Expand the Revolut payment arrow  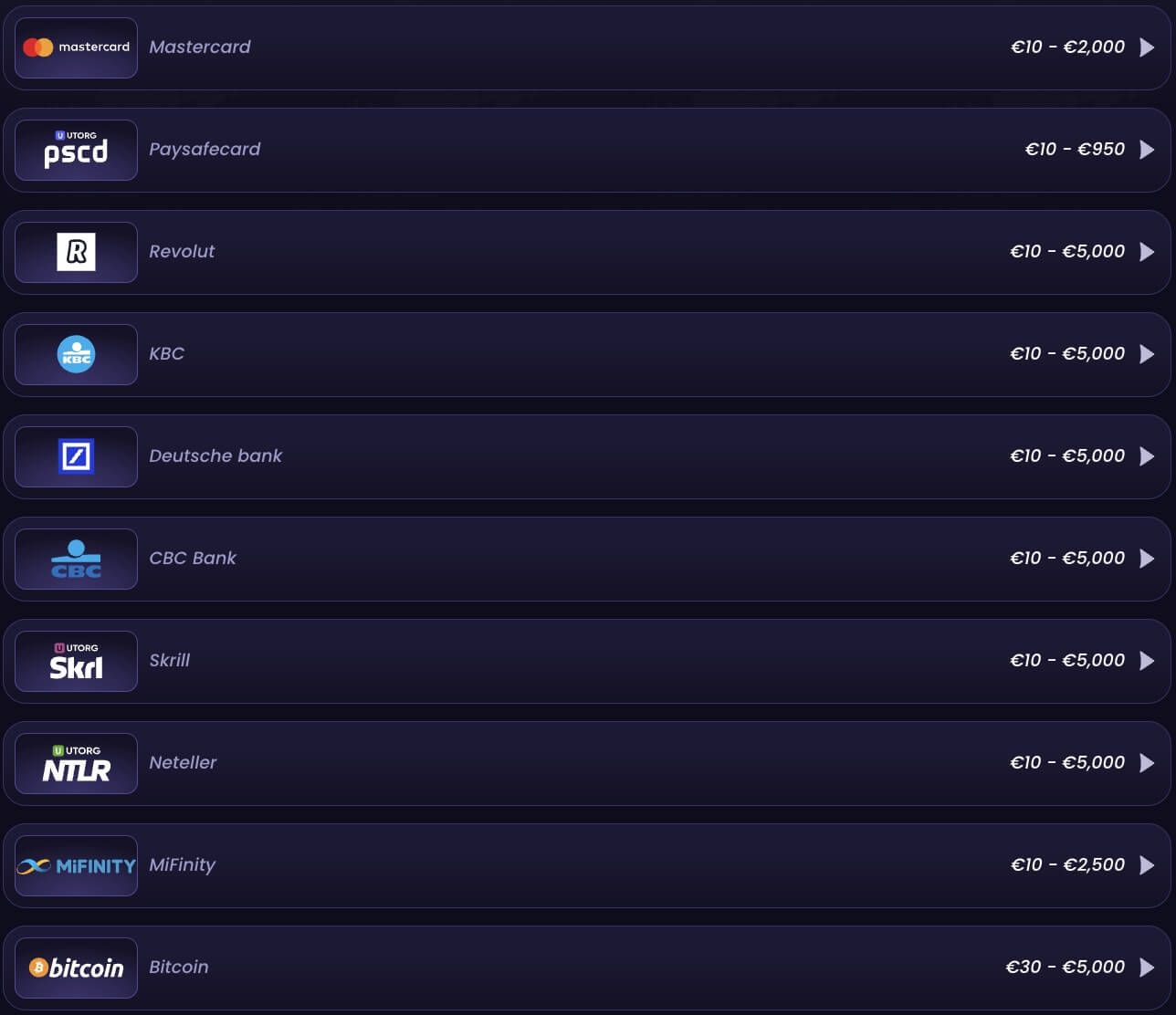click(1148, 252)
